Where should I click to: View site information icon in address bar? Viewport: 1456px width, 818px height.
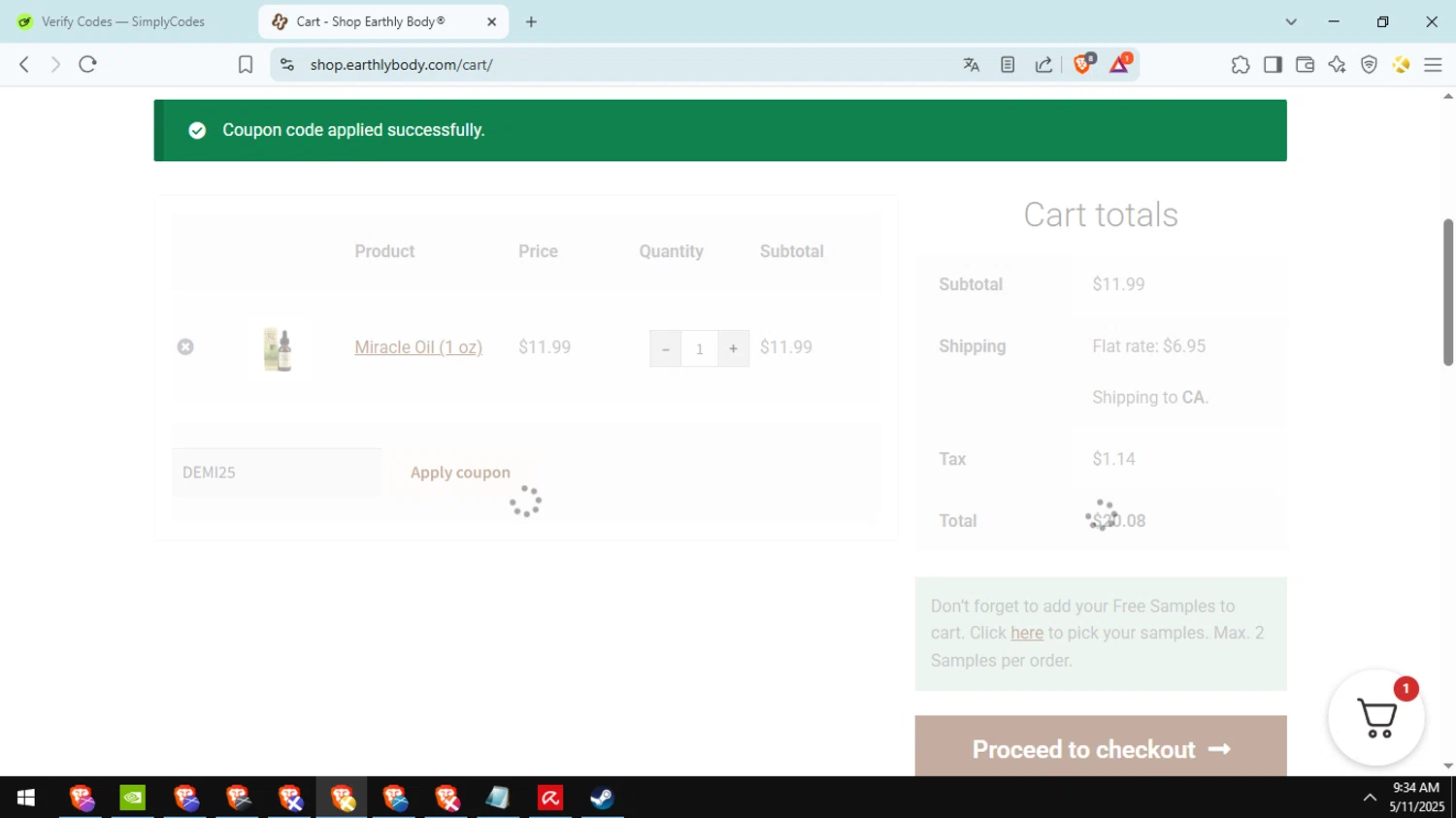[x=286, y=65]
